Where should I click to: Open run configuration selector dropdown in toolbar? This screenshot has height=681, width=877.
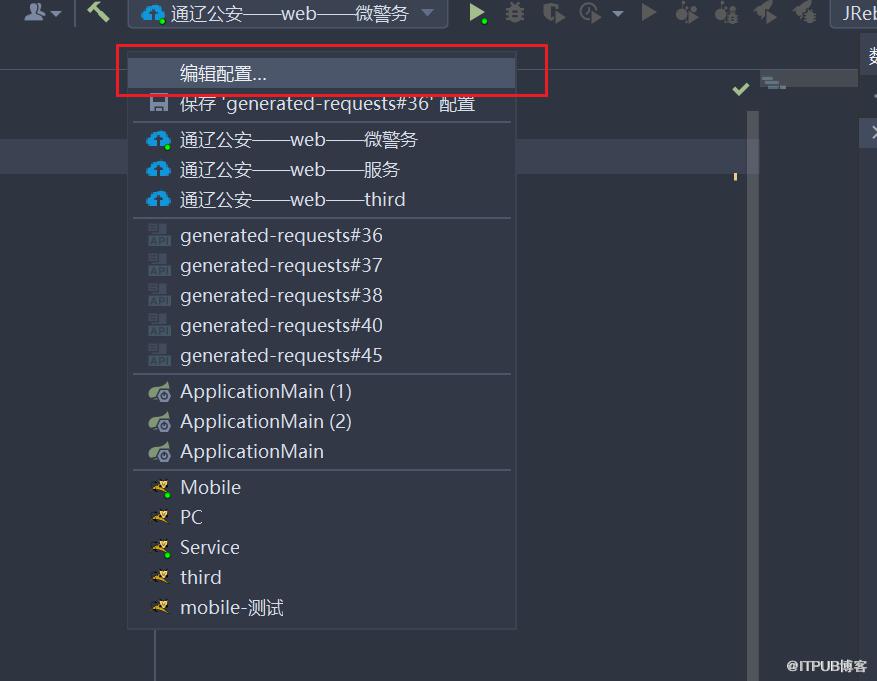coord(288,12)
